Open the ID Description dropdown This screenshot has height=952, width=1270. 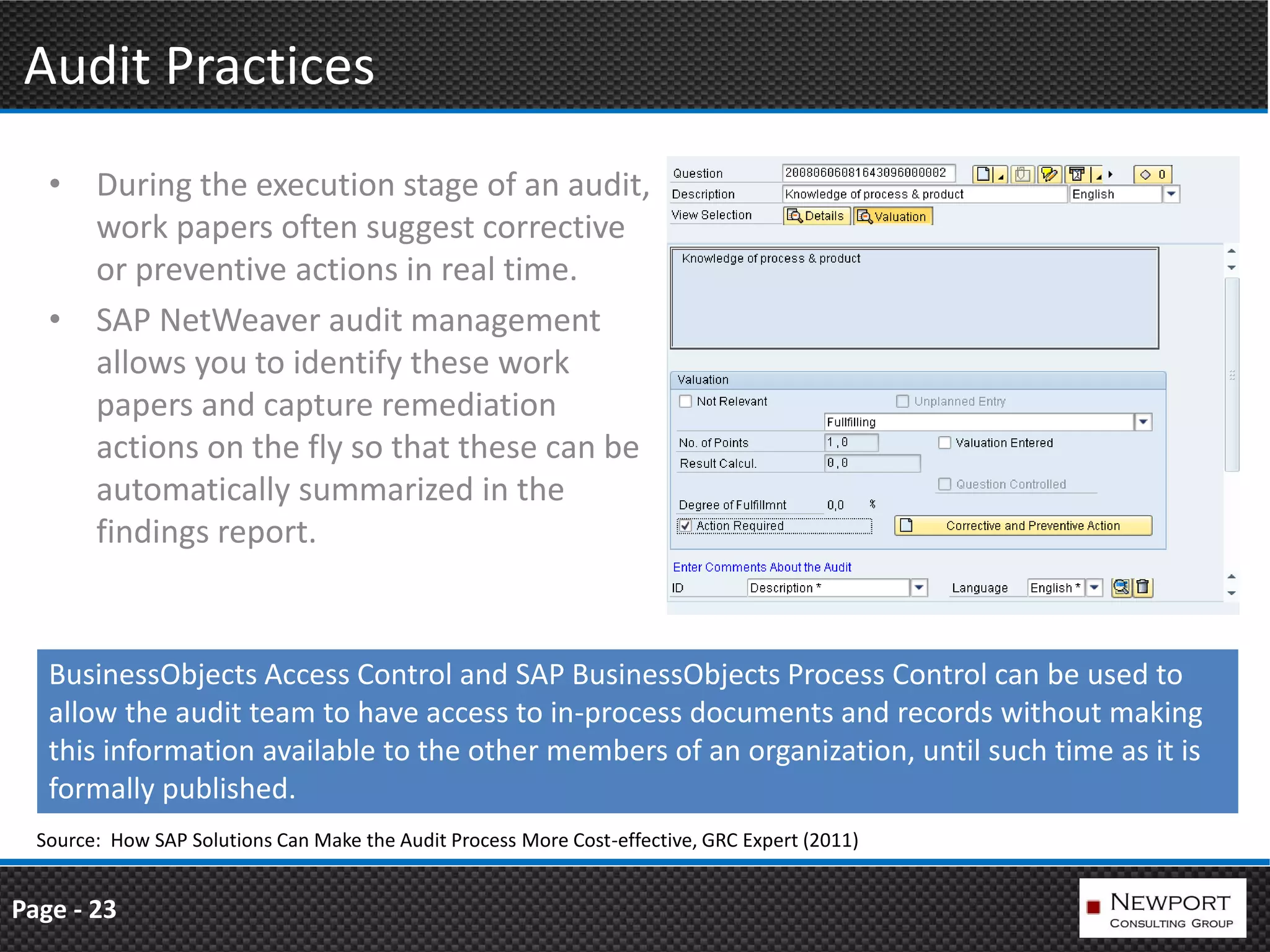[x=919, y=588]
